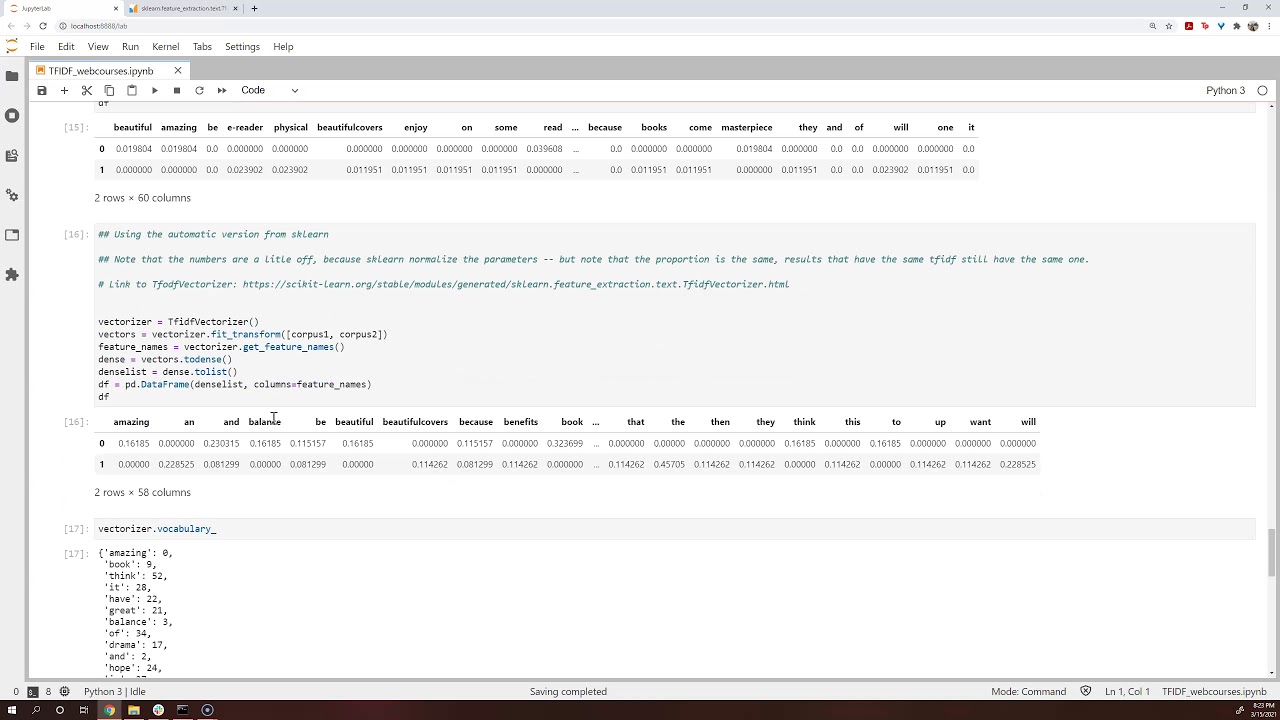Open the Kernel menu
This screenshot has width=1280, height=720.
pyautogui.click(x=166, y=46)
